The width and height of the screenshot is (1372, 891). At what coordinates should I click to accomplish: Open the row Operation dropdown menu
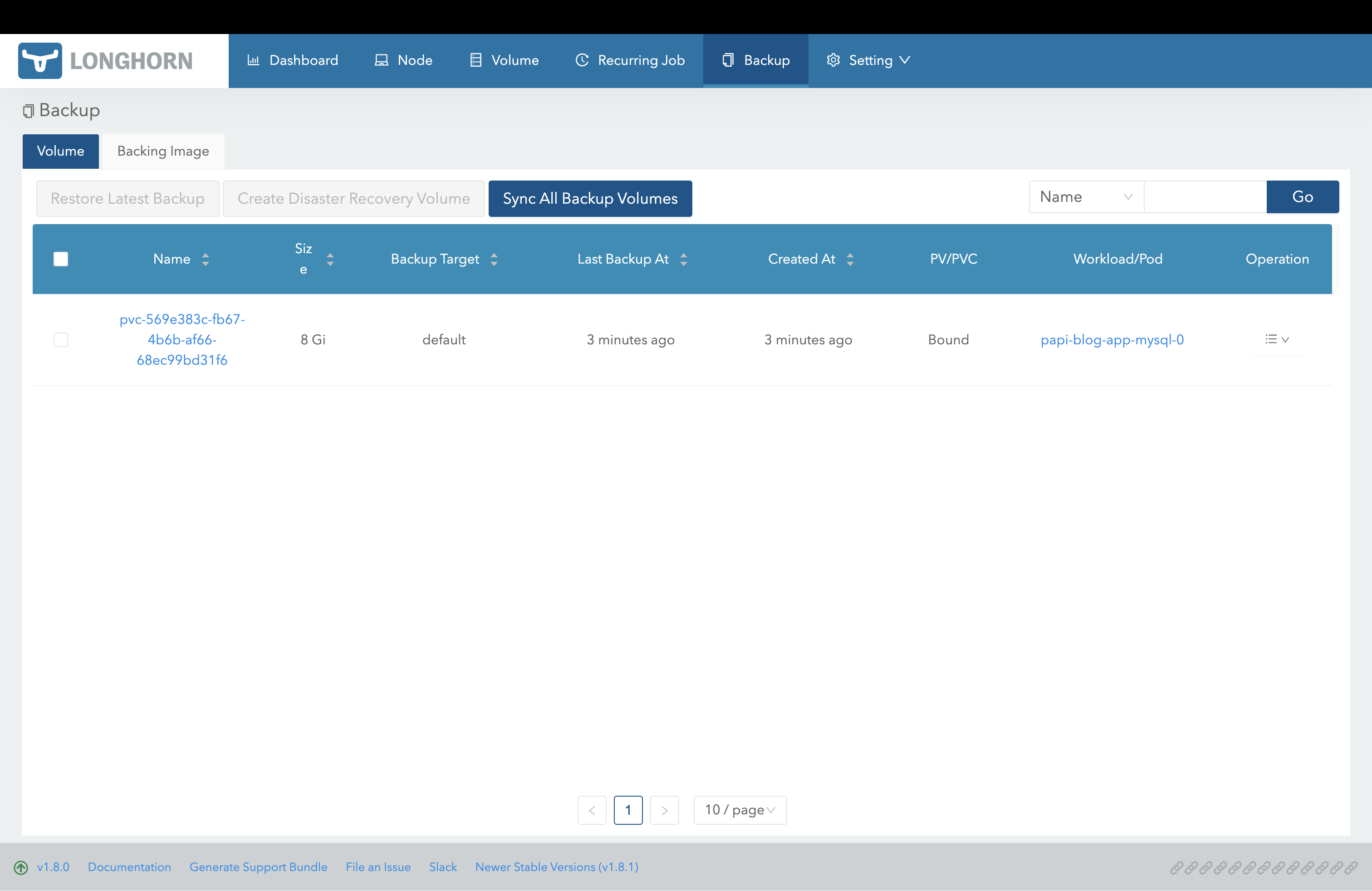(x=1277, y=339)
